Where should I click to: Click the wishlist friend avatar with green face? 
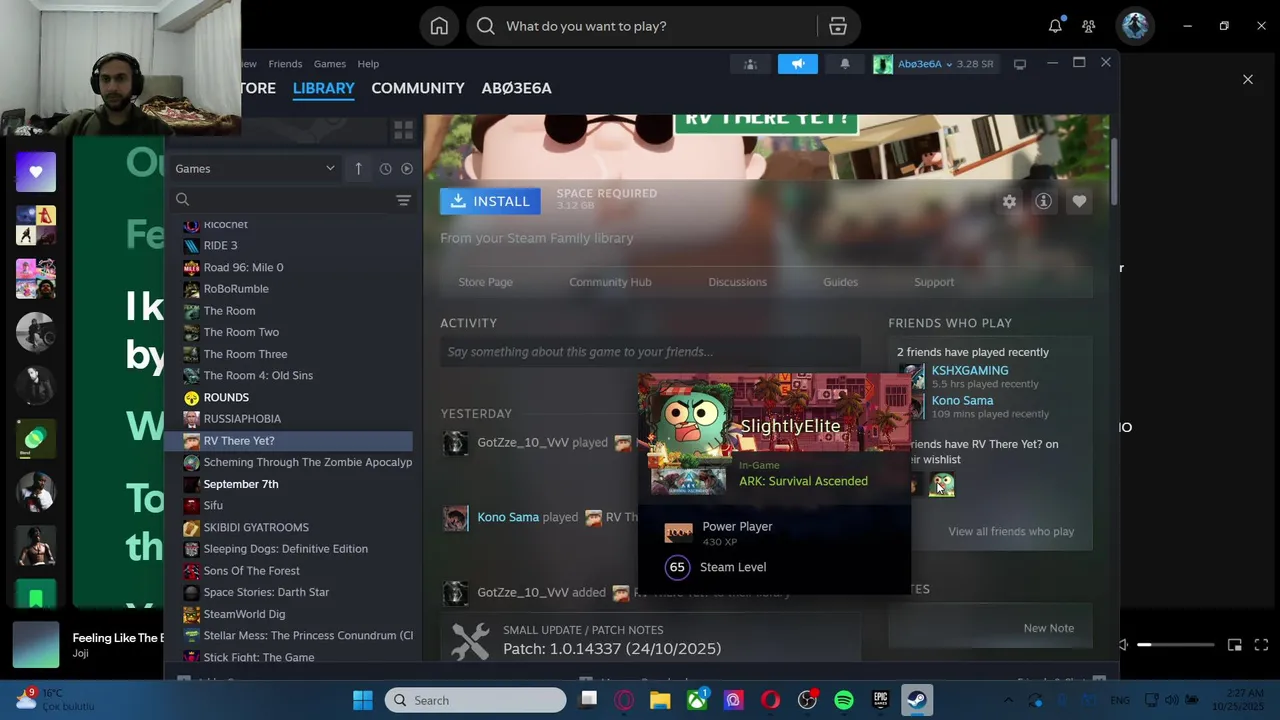click(941, 485)
